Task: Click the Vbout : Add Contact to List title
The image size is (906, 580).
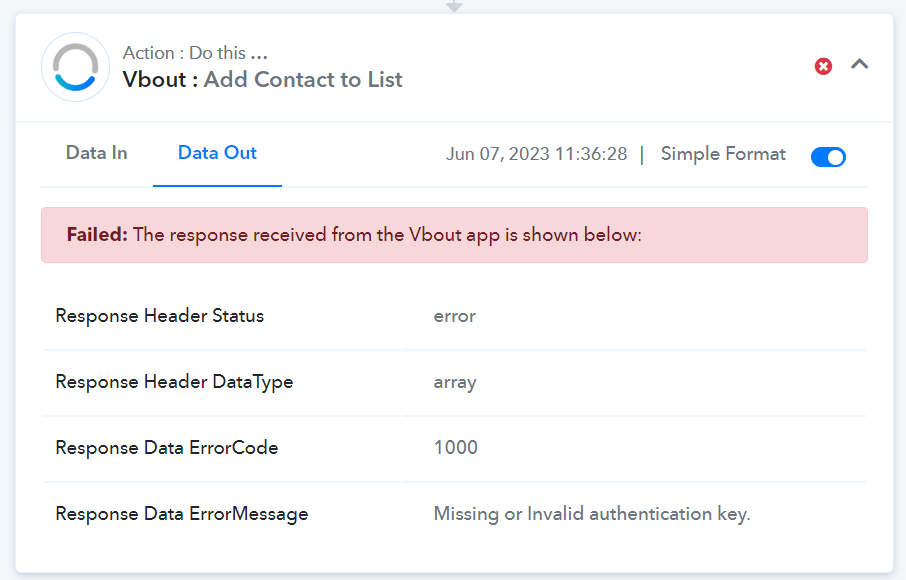Action: click(x=262, y=80)
